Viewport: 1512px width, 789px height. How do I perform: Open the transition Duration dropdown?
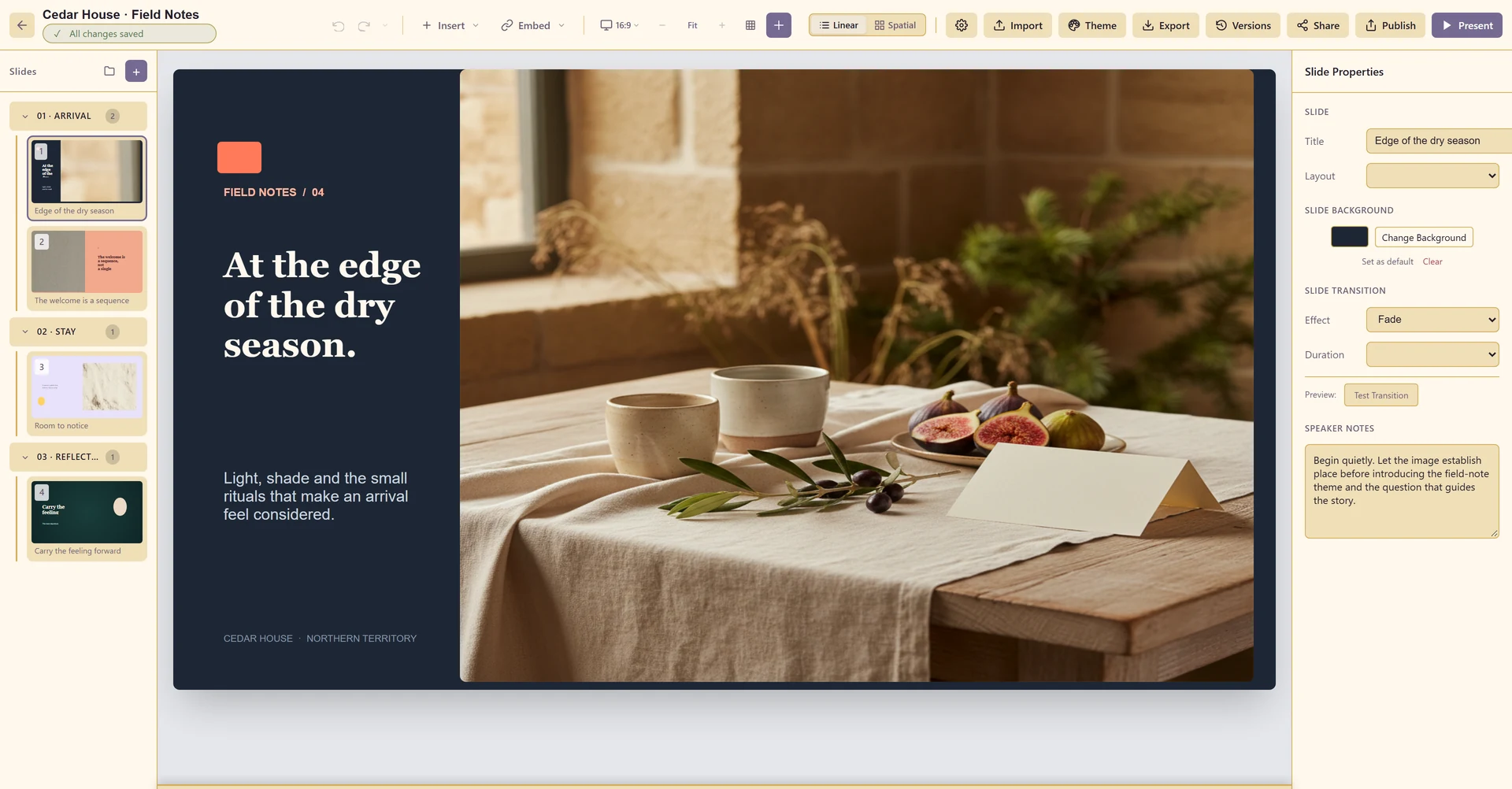(1432, 354)
